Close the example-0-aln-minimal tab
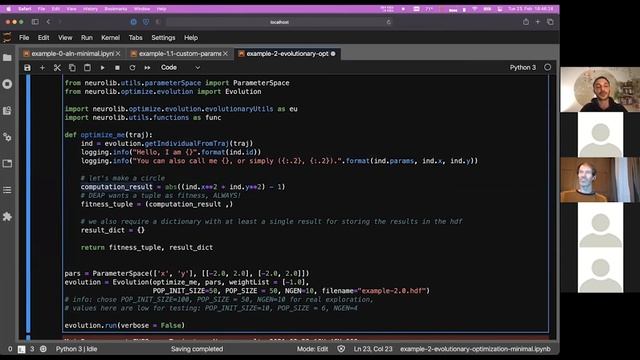This screenshot has width=640, height=360. click(x=118, y=54)
